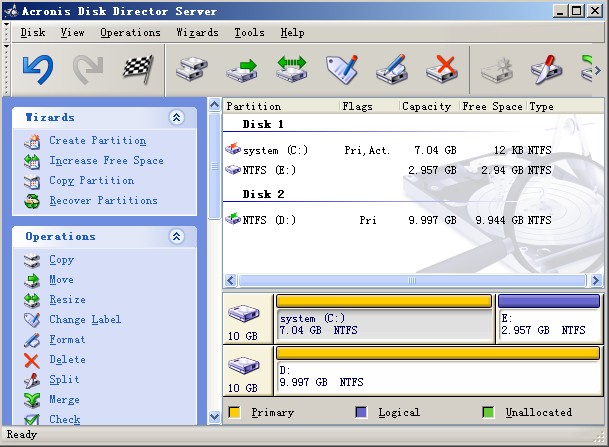Click the Format operation link
This screenshot has height=447, width=609.
[67, 339]
